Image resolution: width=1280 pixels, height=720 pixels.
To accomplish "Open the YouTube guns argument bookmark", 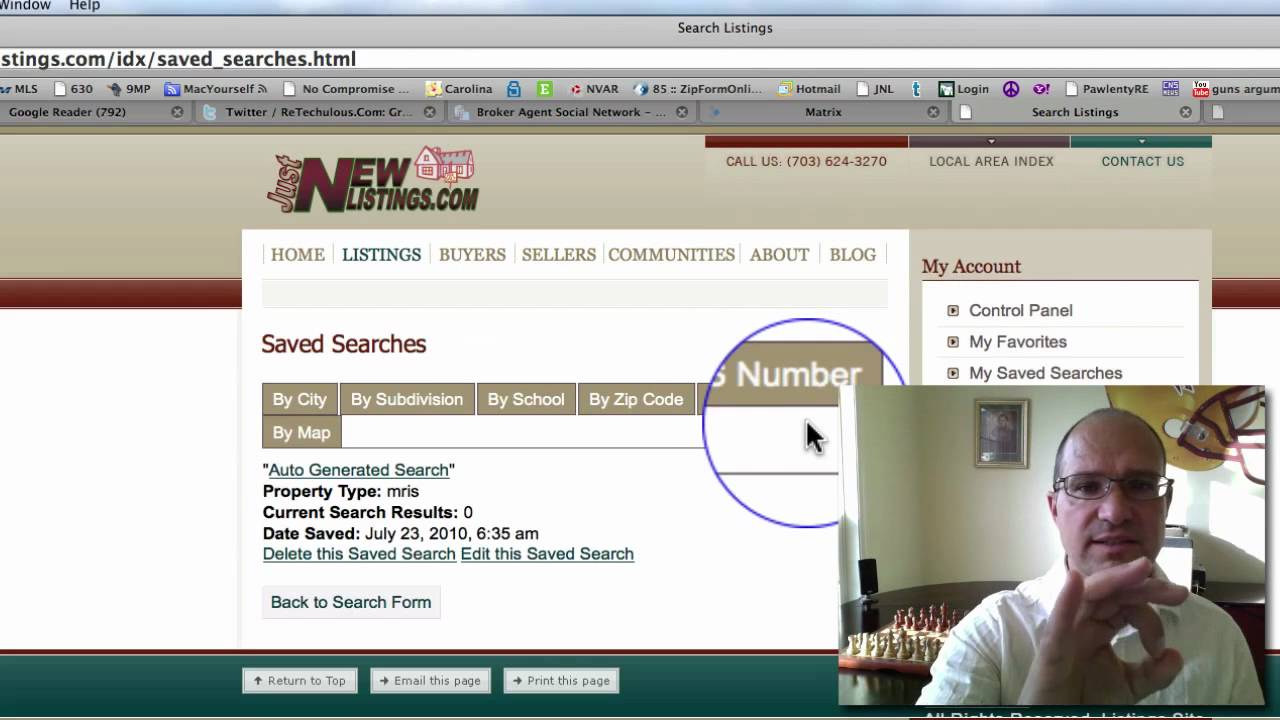I will click(1236, 89).
